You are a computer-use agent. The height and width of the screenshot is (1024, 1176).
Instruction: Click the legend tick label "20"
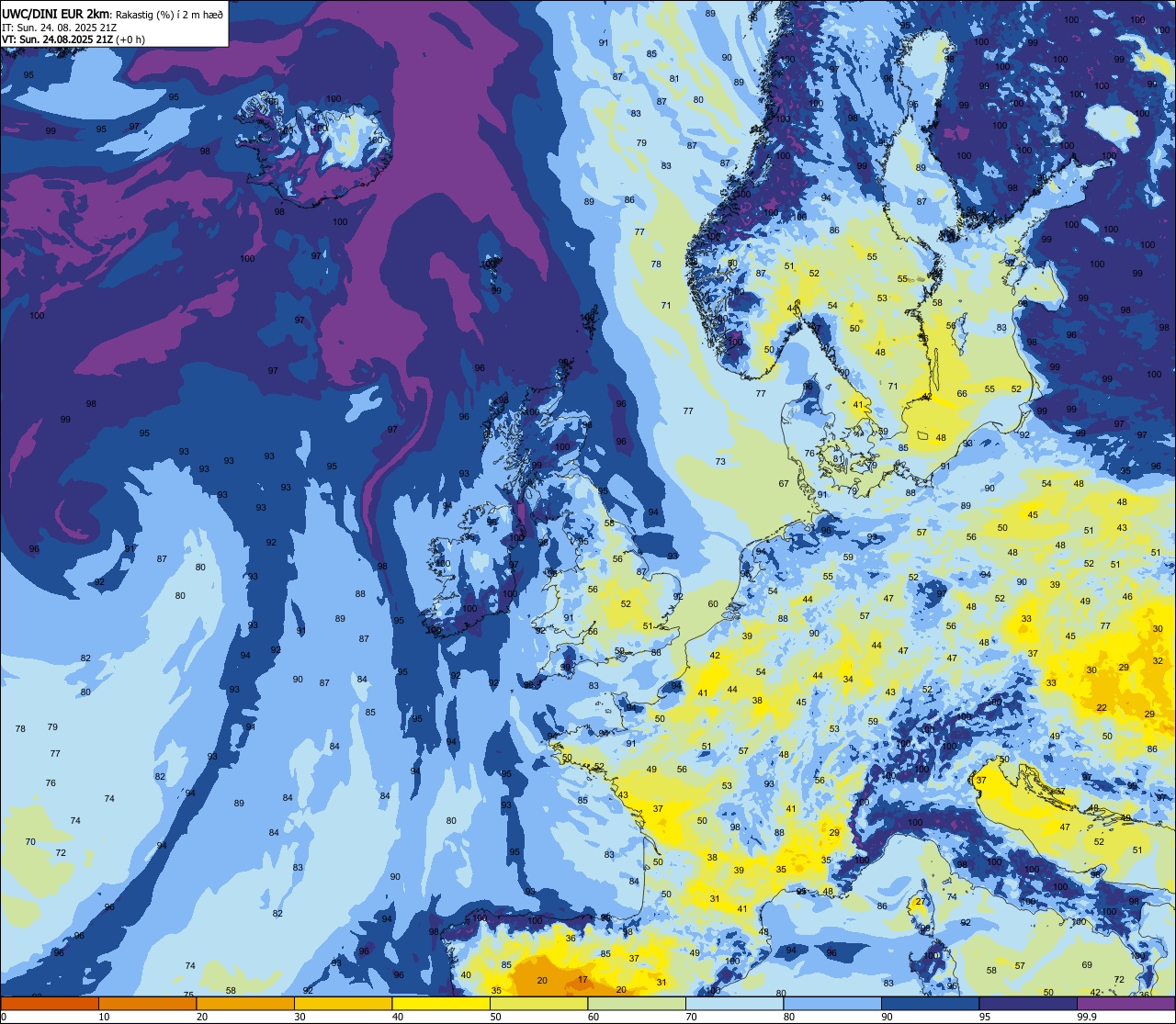coord(202,1017)
